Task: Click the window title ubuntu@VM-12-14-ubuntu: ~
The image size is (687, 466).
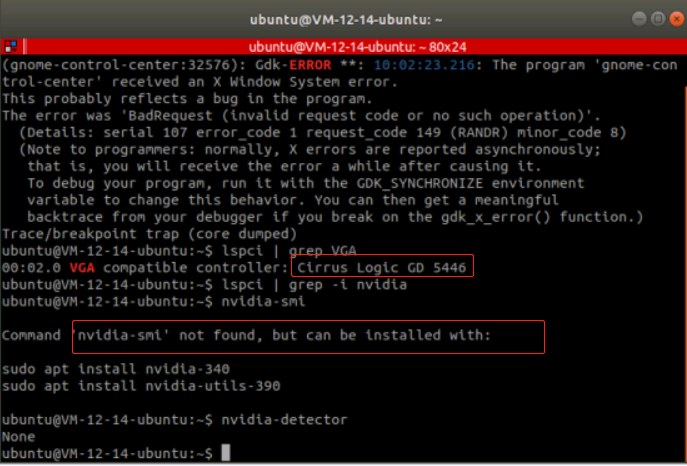Action: point(346,20)
